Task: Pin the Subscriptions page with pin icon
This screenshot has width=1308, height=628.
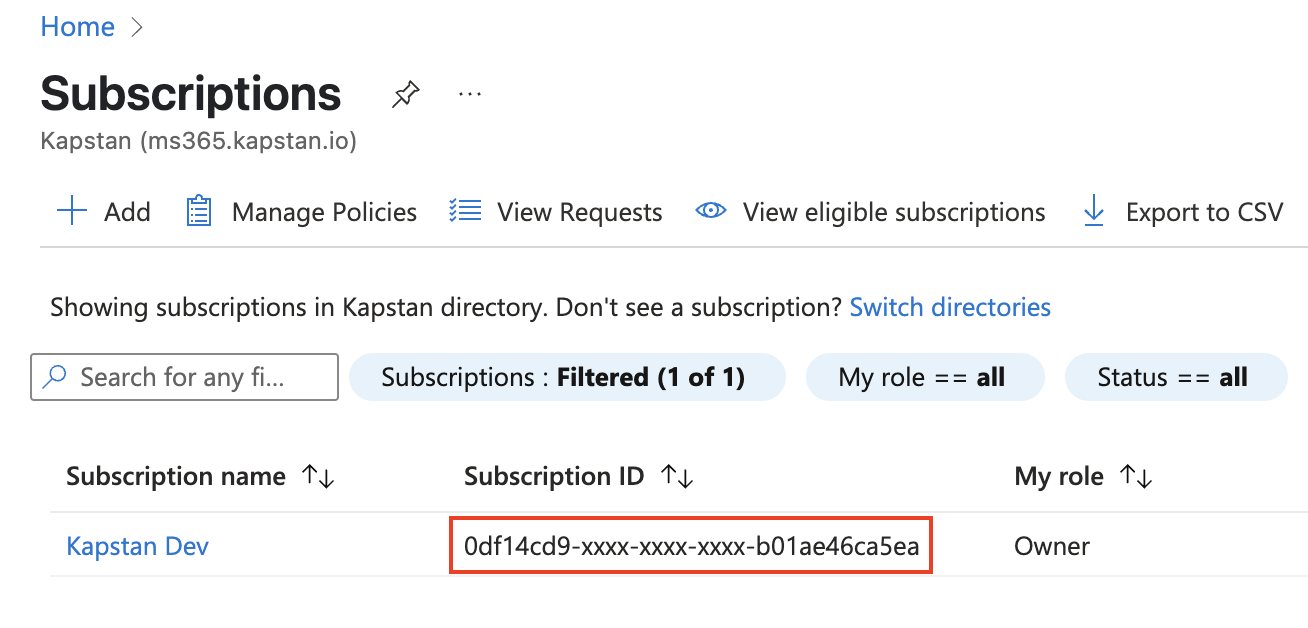Action: (x=405, y=95)
